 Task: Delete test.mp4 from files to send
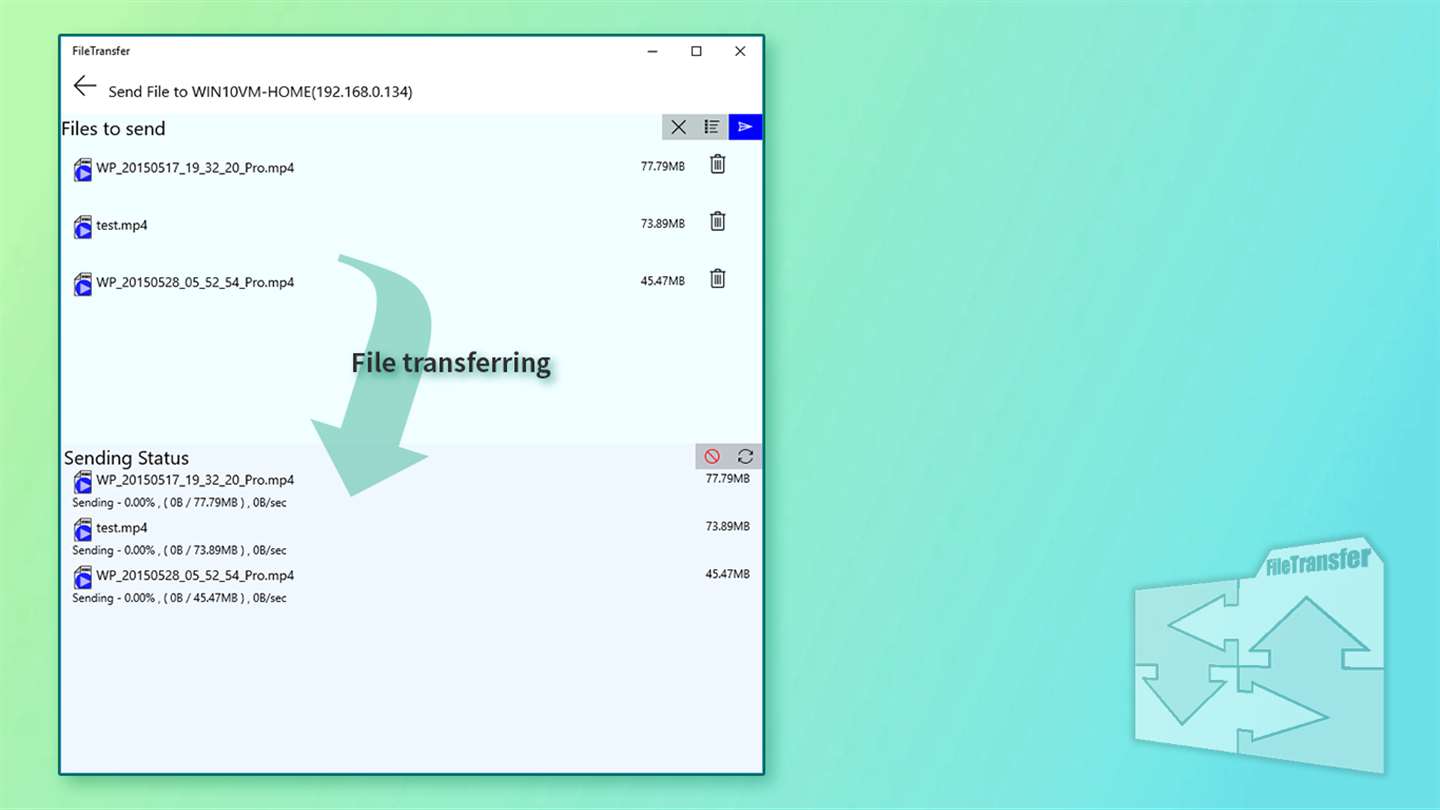pyautogui.click(x=717, y=221)
